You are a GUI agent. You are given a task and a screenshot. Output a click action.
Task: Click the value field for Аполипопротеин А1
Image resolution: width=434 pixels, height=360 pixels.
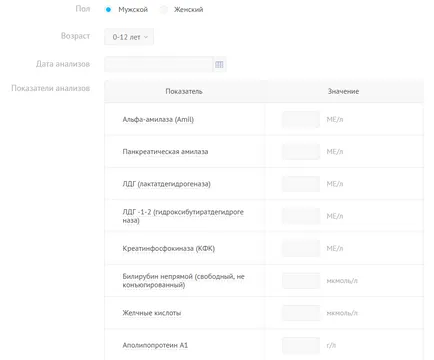click(x=301, y=345)
